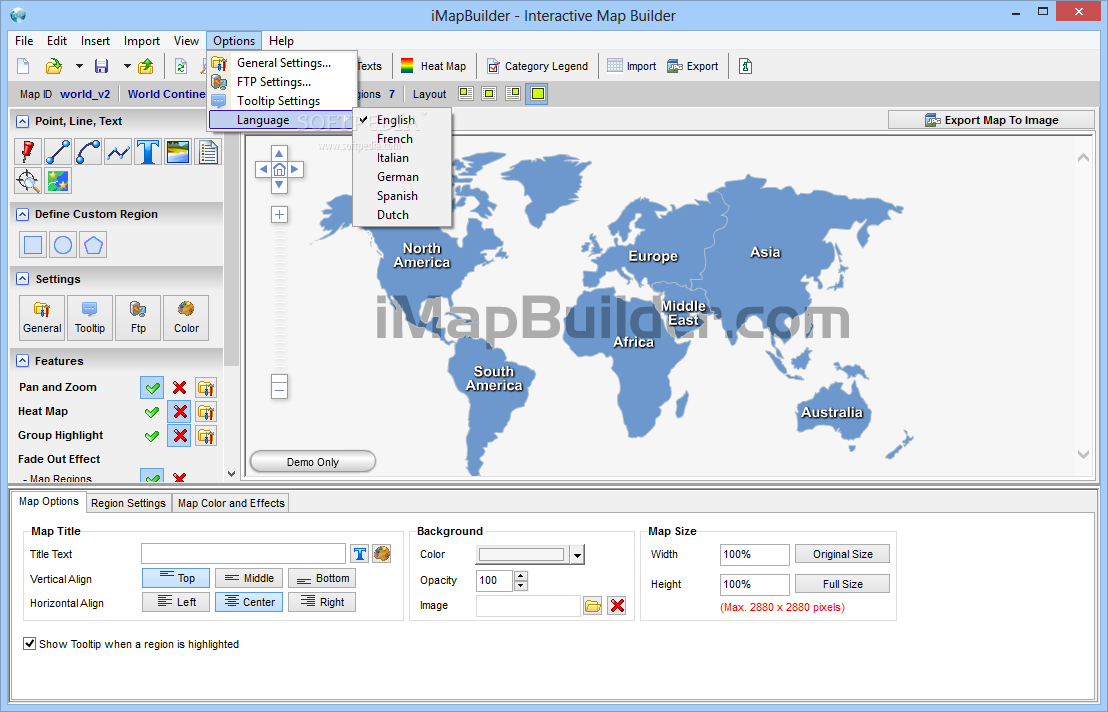Browse for a background image file
Viewport: 1108px width, 712px height.
coord(592,606)
